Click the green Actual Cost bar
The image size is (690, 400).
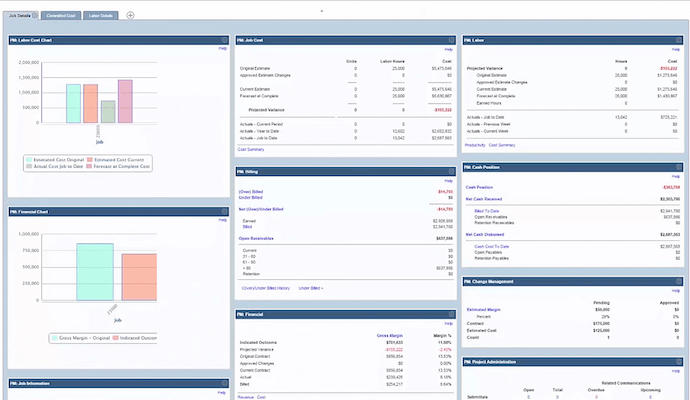[108, 112]
